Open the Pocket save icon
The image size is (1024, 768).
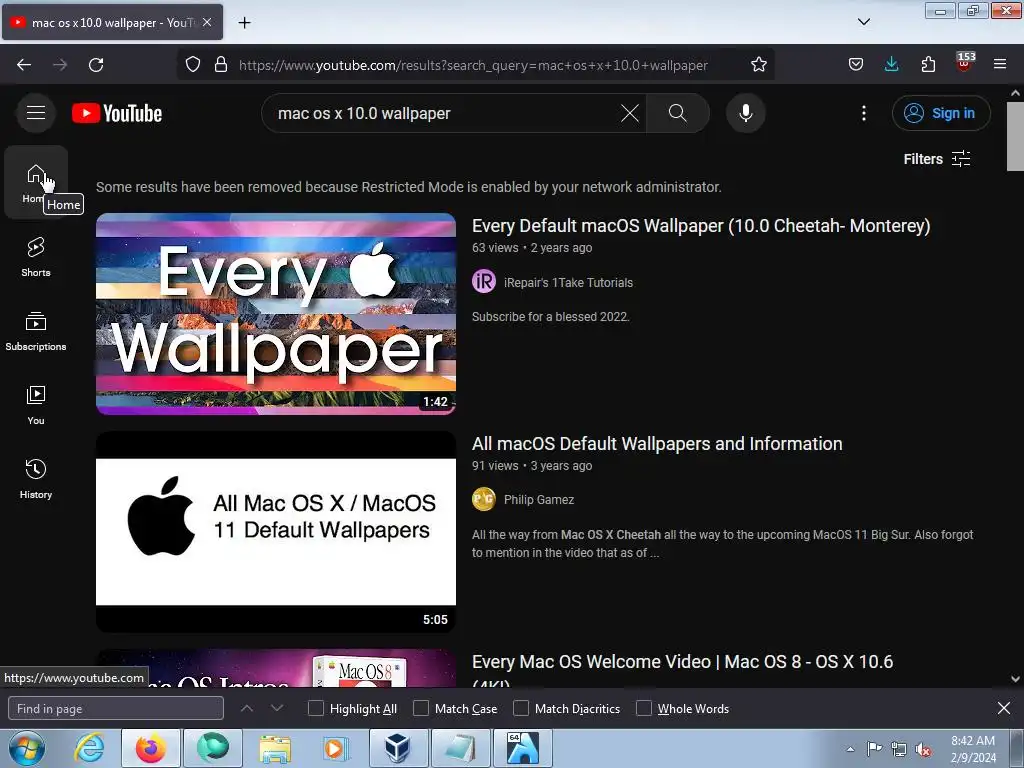point(856,65)
